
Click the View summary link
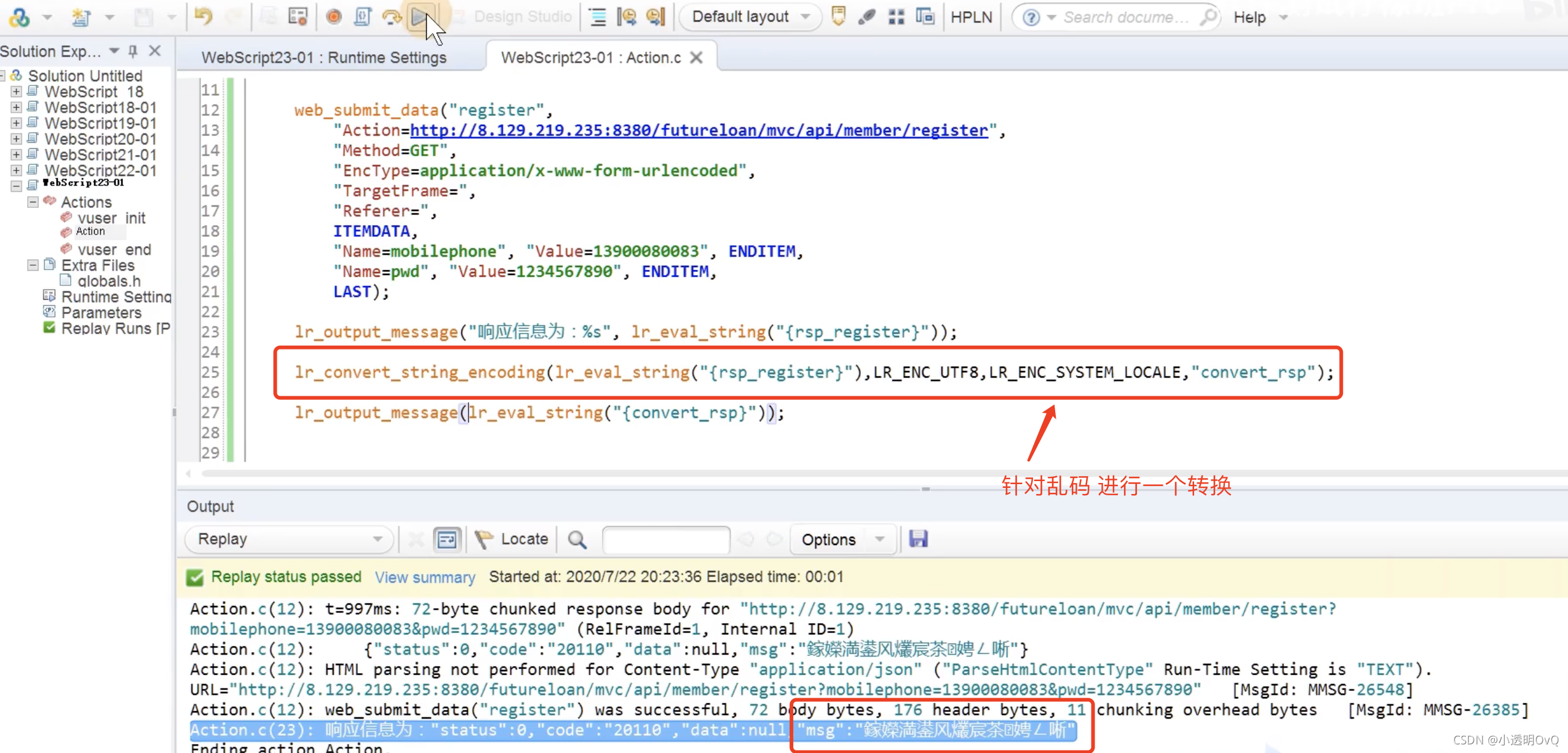click(x=425, y=577)
